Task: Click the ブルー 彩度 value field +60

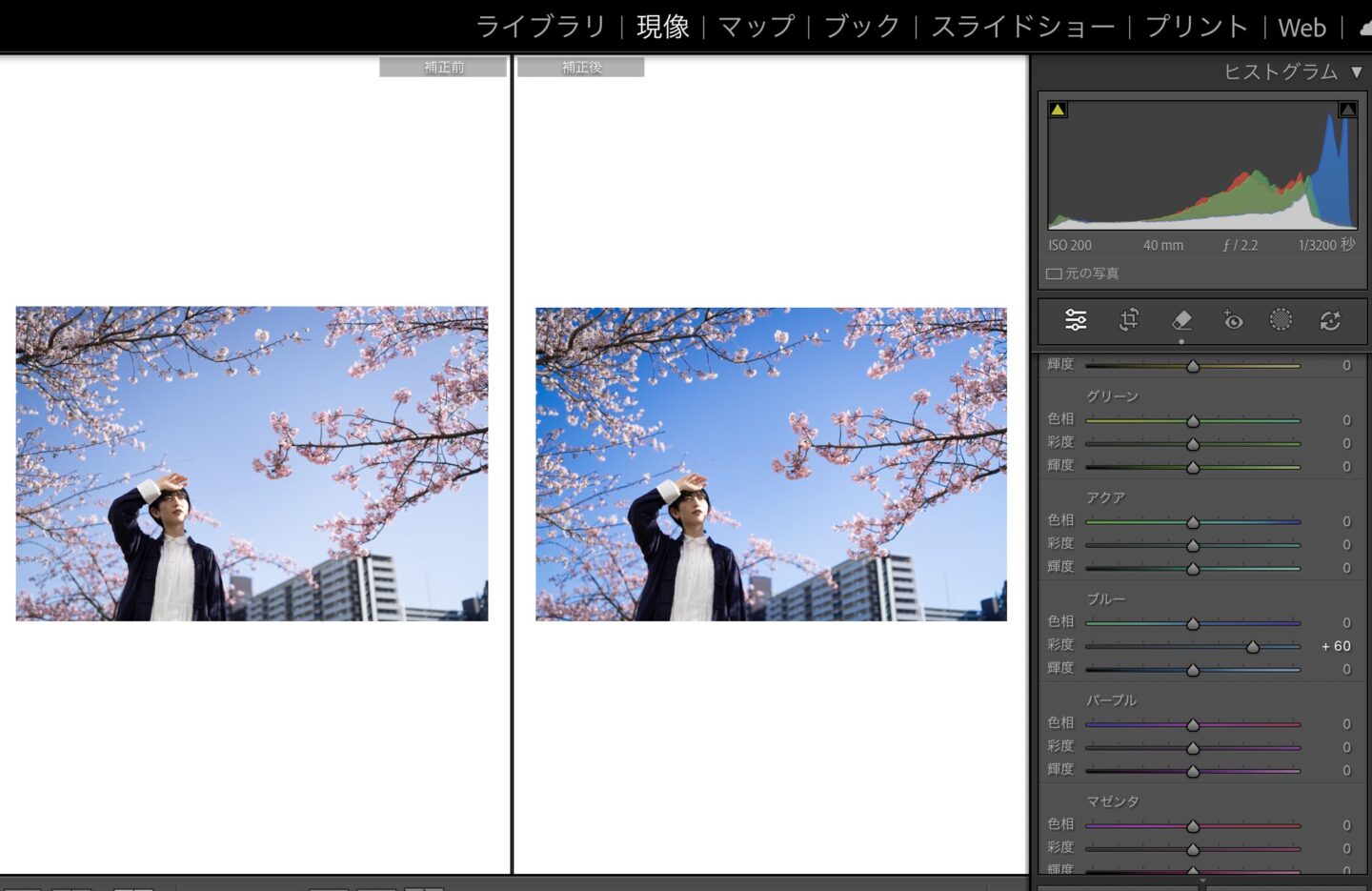Action: pyautogui.click(x=1336, y=646)
